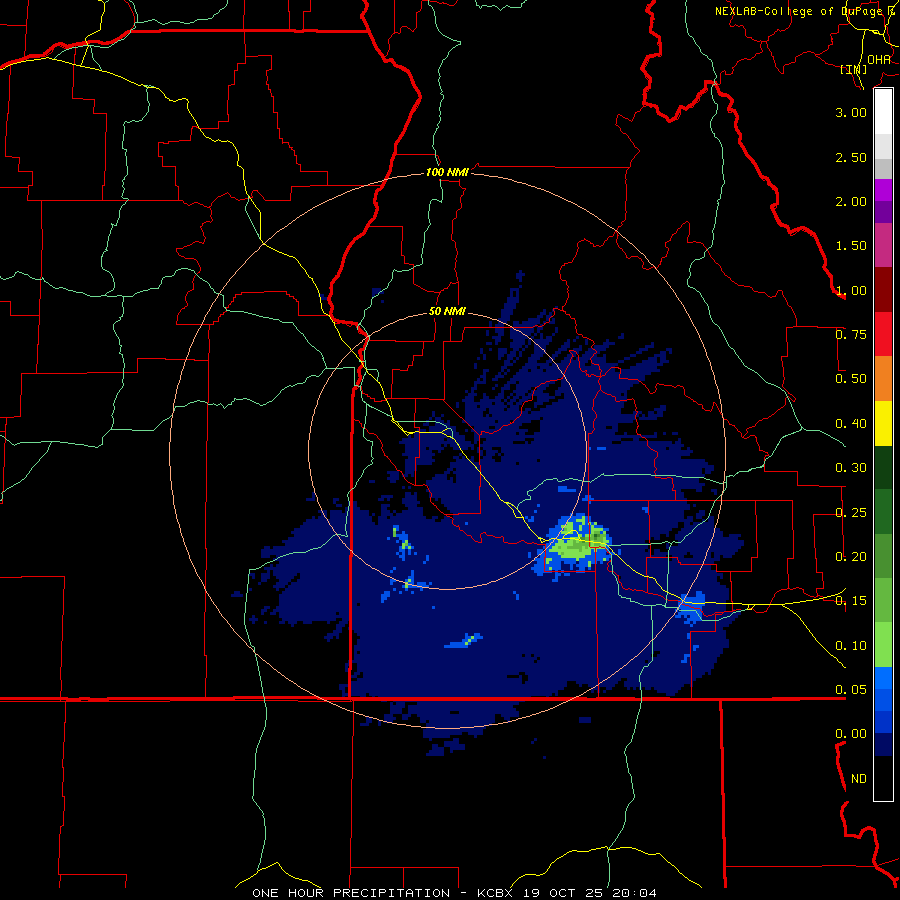Viewport: 900px width, 900px height.
Task: Click the NEXLAB-College of DuPage credit text
Action: point(806,11)
